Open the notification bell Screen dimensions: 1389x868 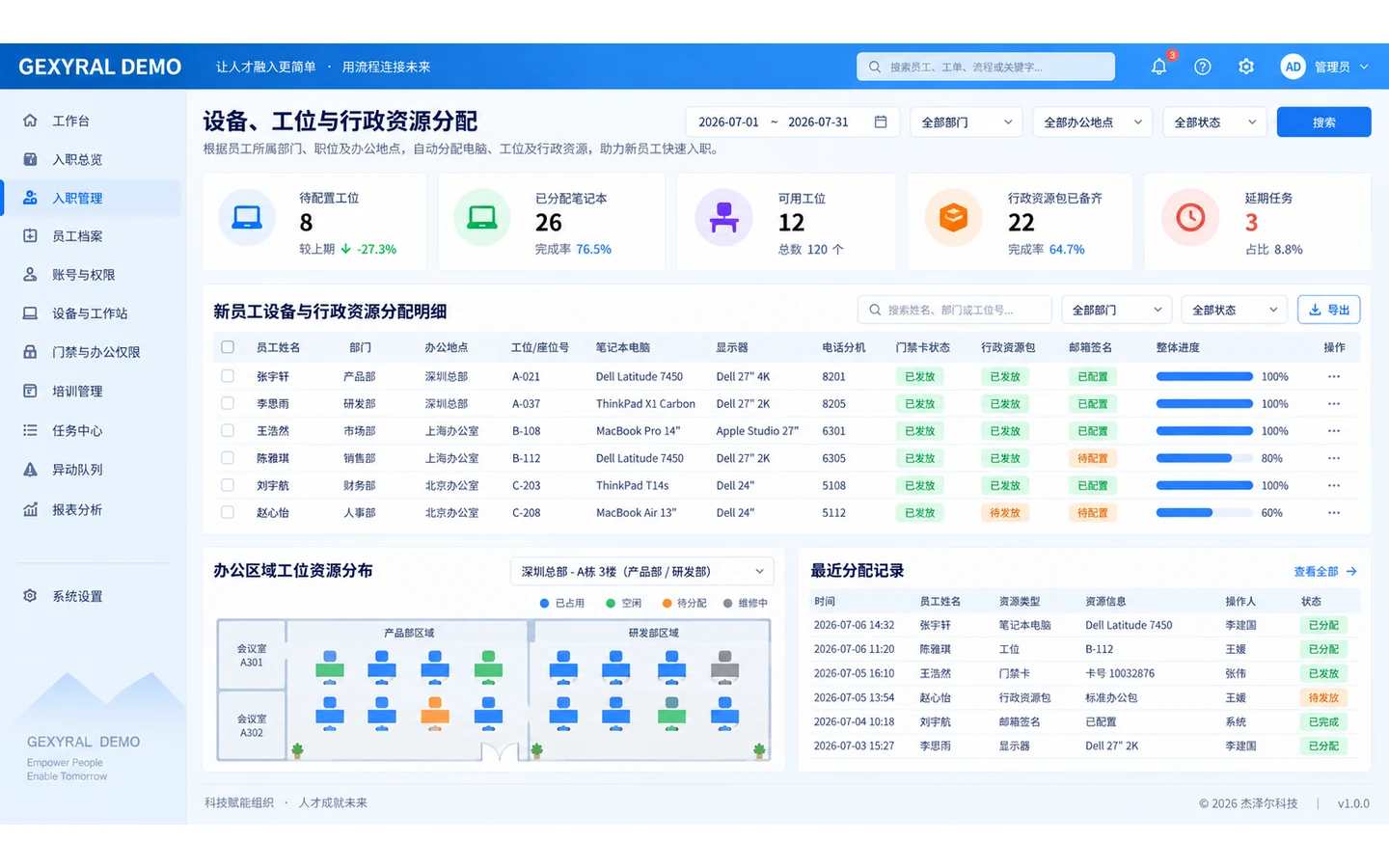[x=1158, y=67]
